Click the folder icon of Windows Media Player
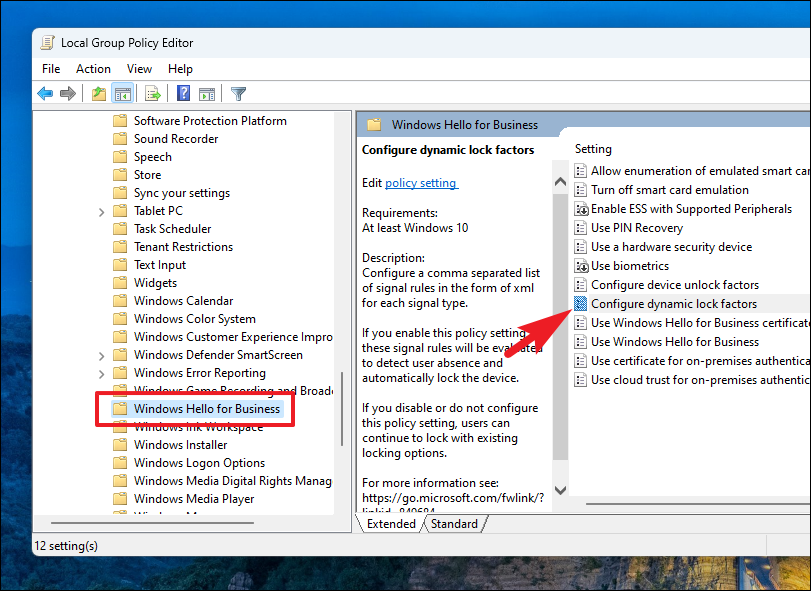Screen dimensions: 811x591 click(120, 498)
